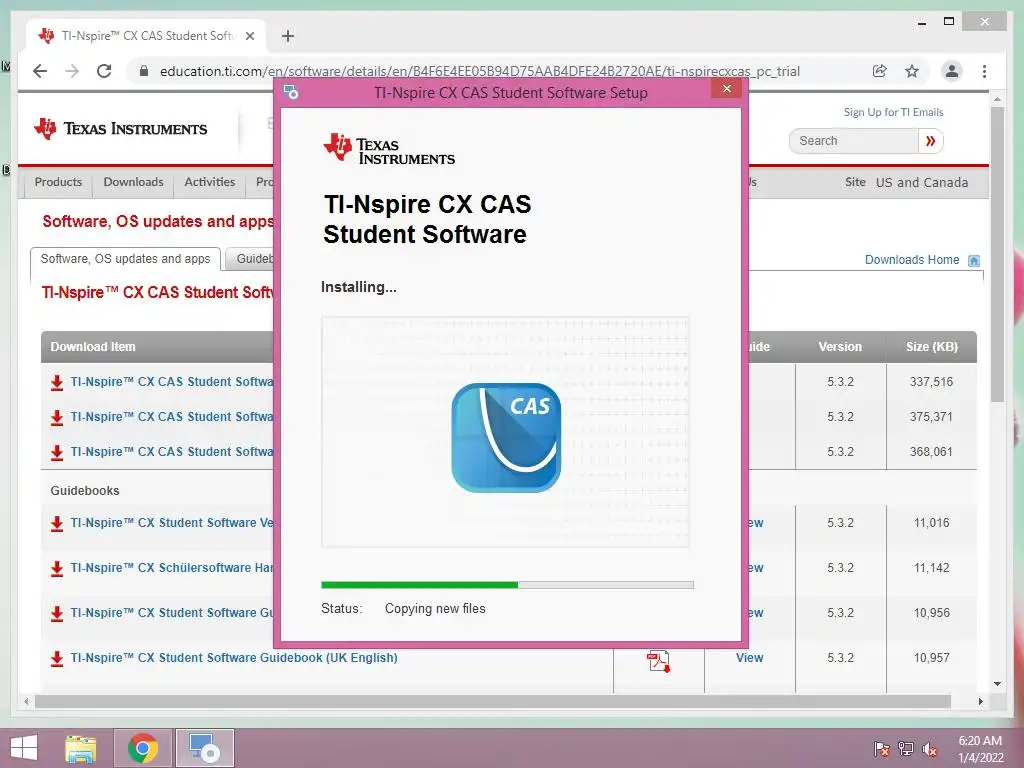Click the 'Installing...' label in dialog
This screenshot has width=1024, height=768.
click(359, 287)
